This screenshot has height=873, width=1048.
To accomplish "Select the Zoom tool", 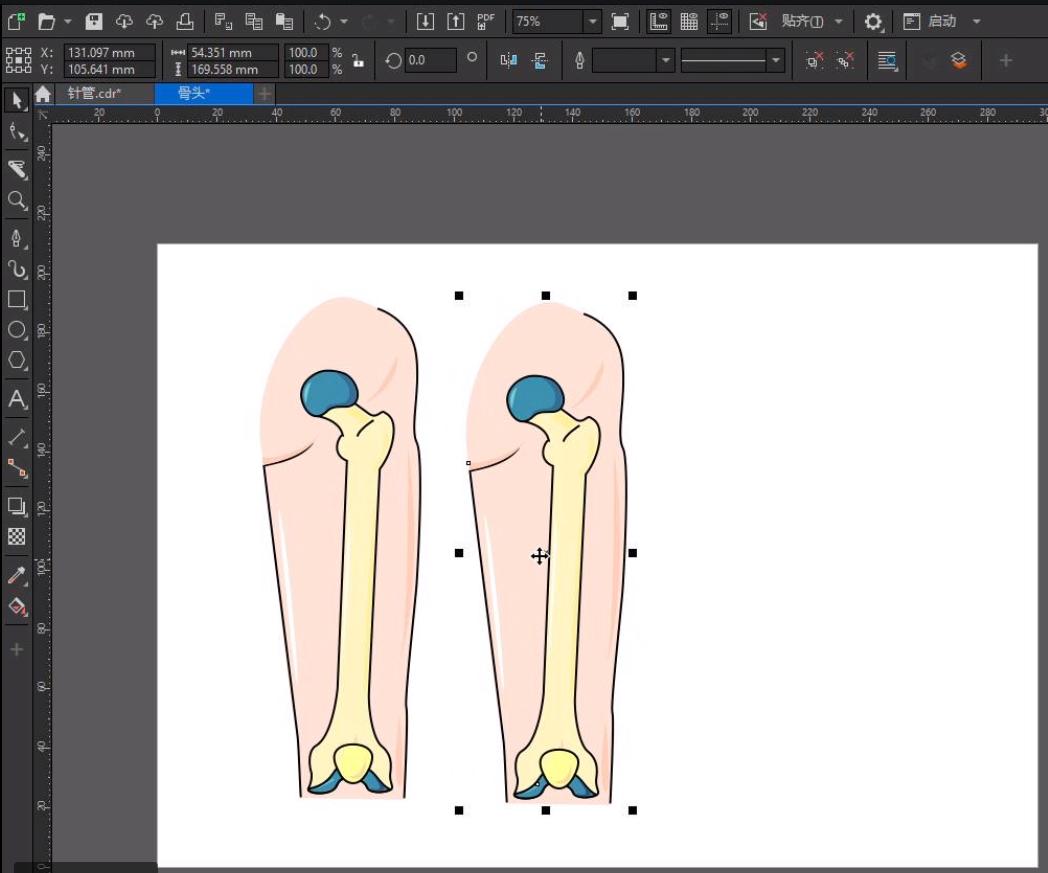I will (17, 200).
